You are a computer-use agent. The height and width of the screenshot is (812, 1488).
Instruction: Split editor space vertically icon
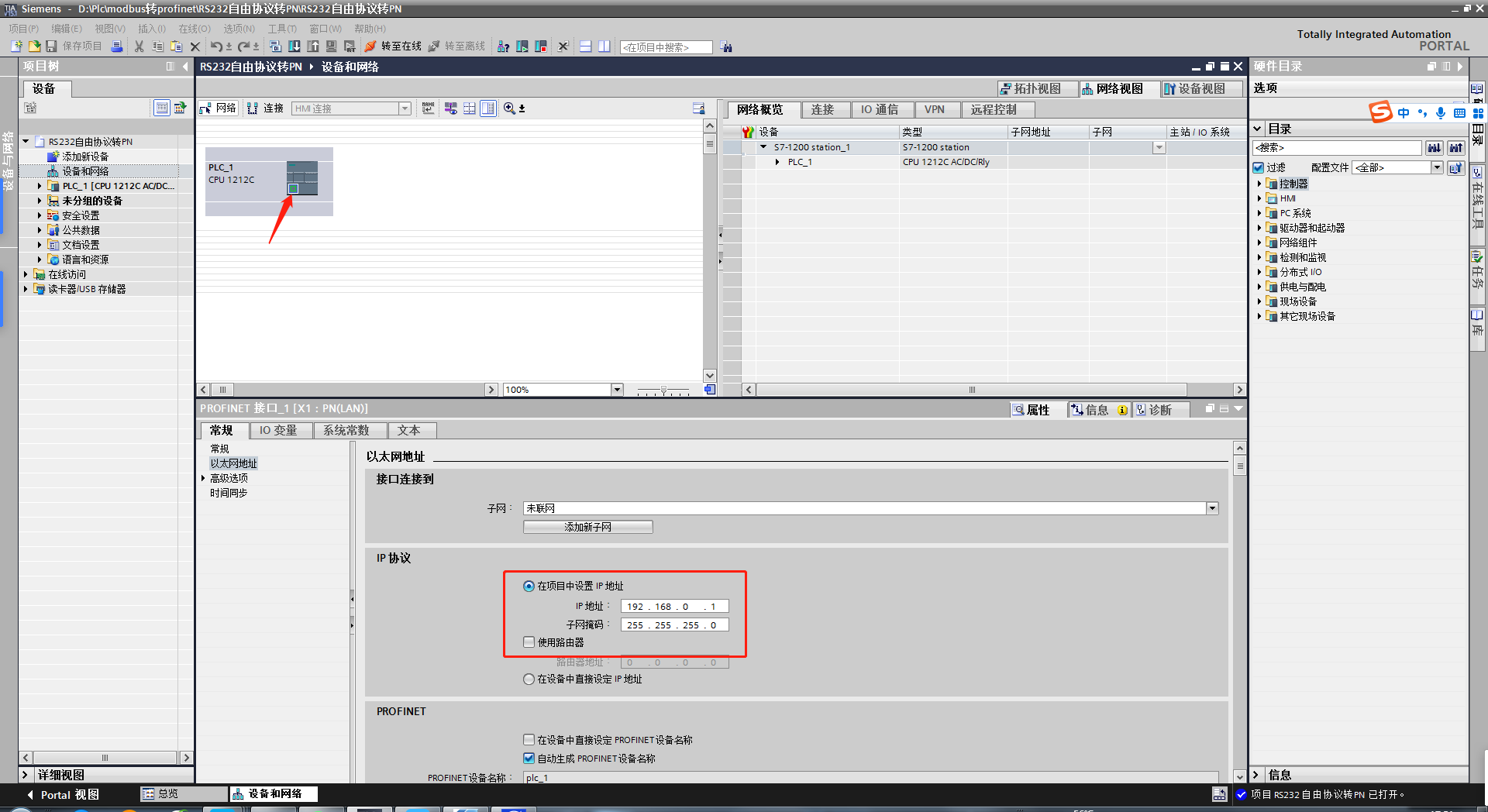coord(604,46)
